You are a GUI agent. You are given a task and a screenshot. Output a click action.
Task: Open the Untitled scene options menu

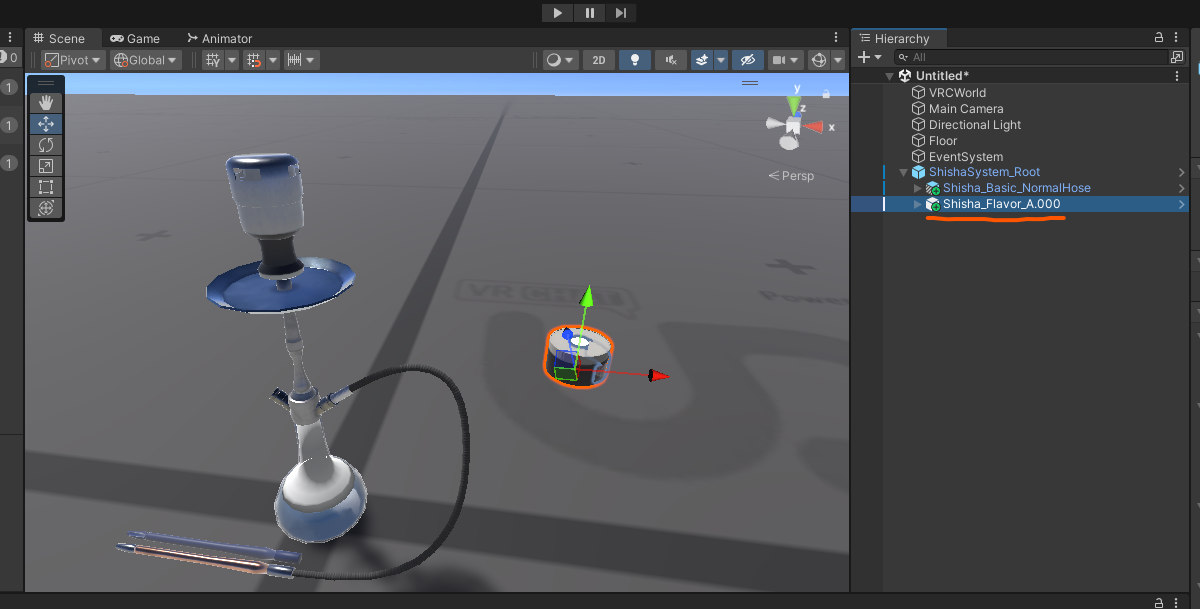[x=1177, y=76]
